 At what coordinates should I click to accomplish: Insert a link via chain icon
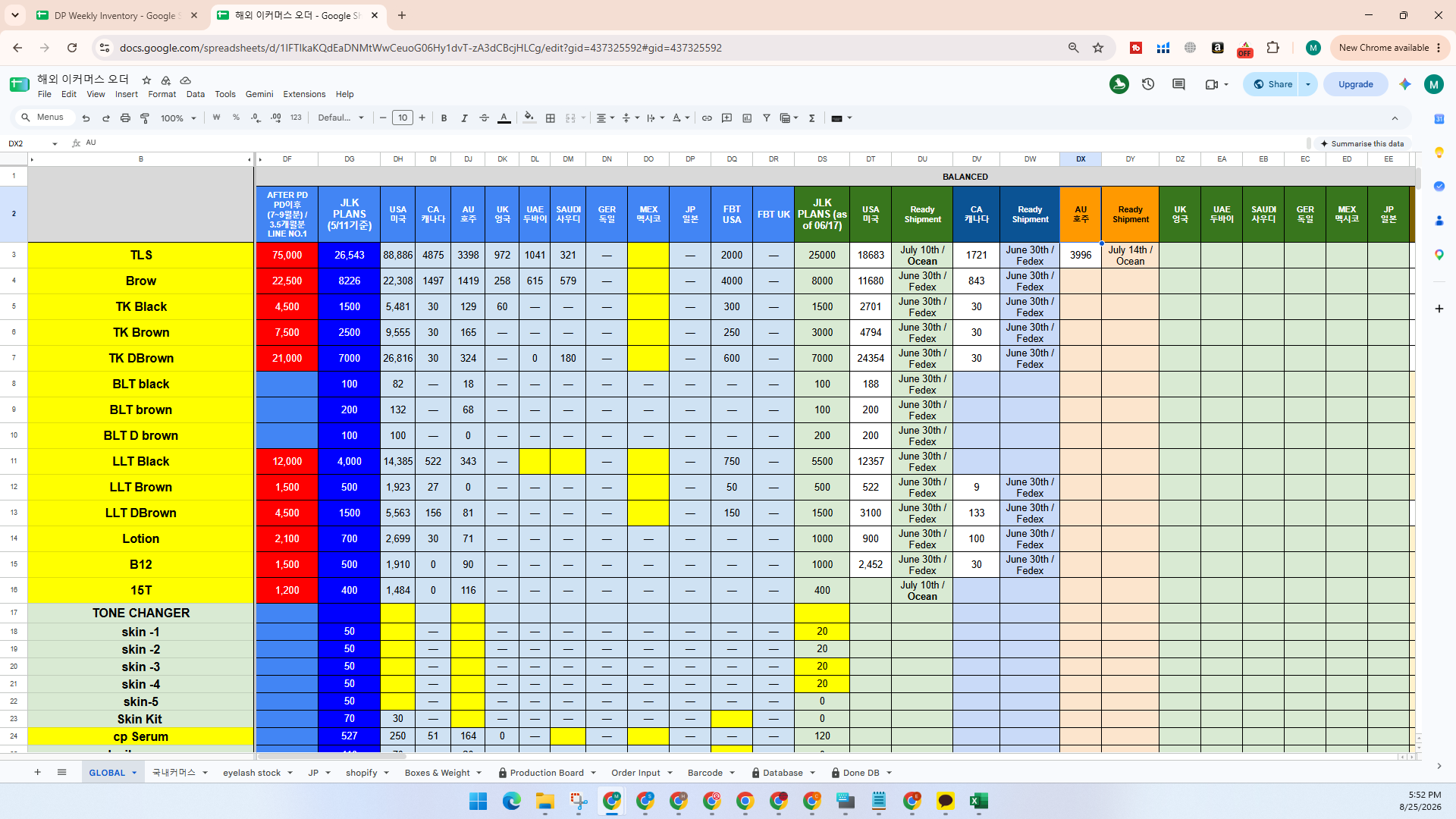707,118
